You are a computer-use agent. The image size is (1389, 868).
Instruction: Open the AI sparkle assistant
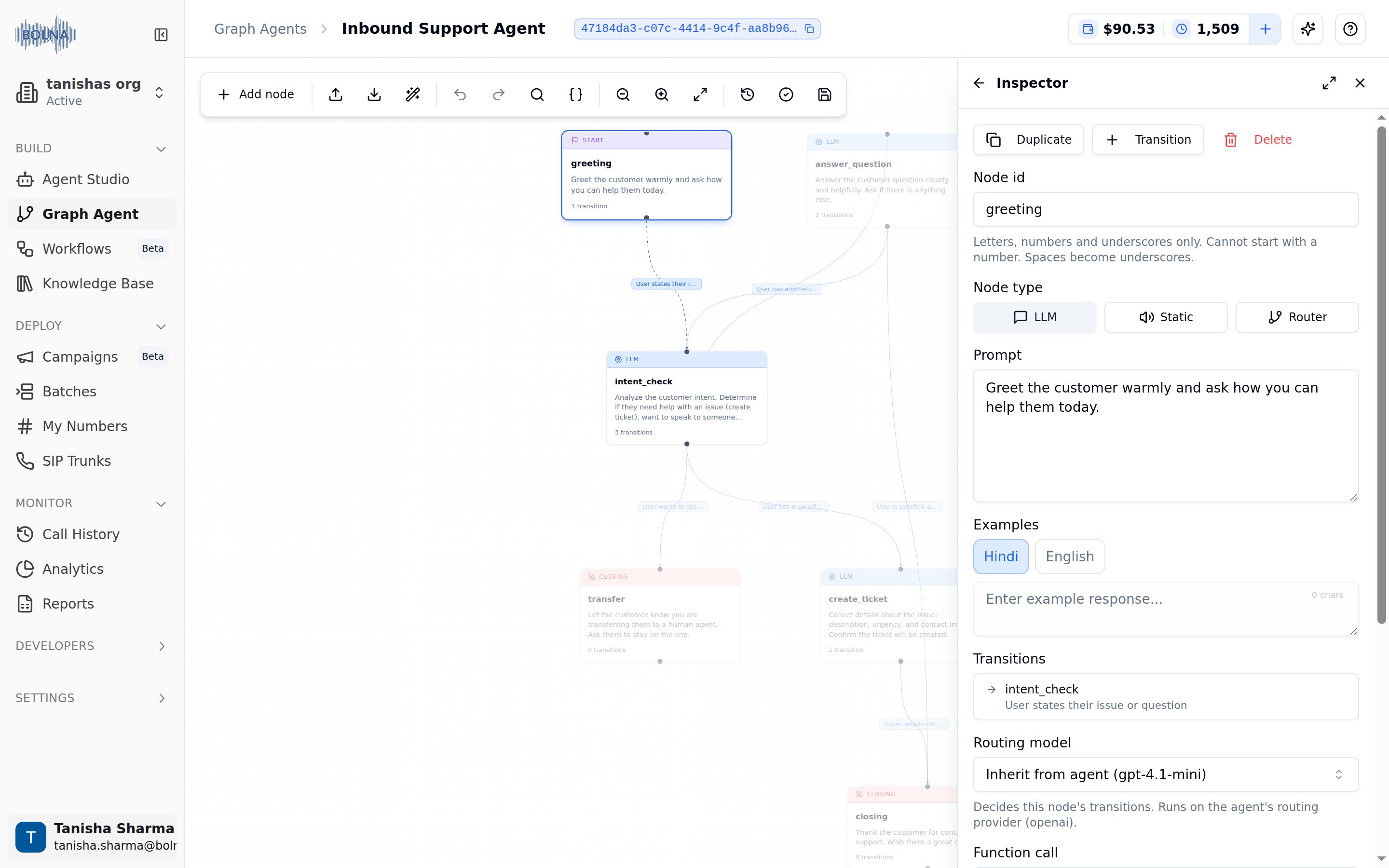[1307, 29]
